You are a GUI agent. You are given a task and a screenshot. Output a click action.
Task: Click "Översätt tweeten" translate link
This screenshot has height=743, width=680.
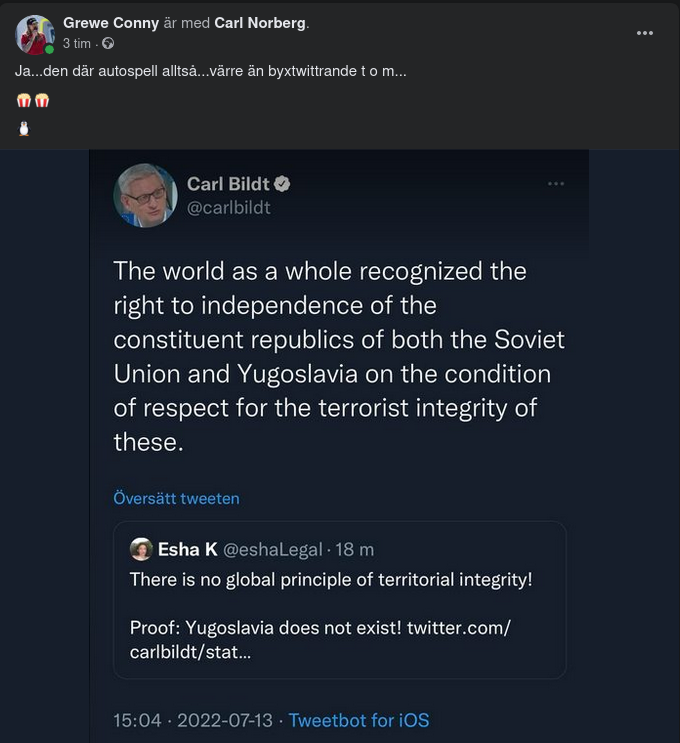point(176,498)
